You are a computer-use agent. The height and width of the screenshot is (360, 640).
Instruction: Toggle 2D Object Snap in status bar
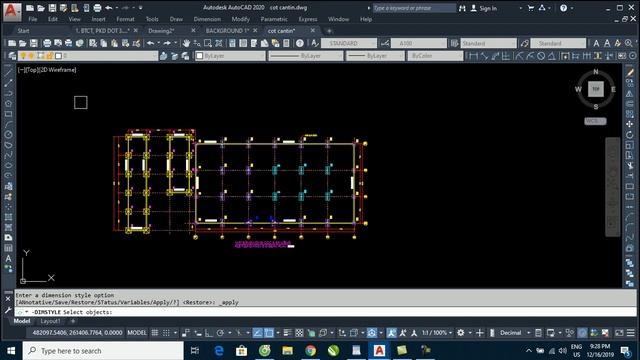click(269, 333)
